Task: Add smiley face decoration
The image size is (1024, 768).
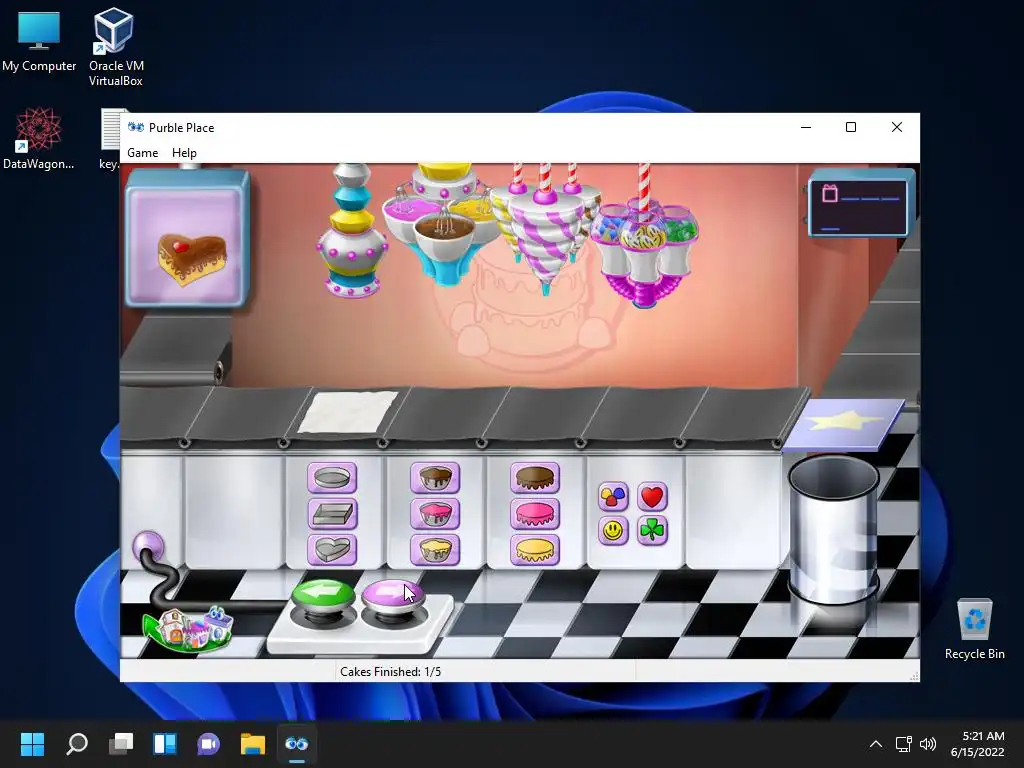Action: coord(613,530)
